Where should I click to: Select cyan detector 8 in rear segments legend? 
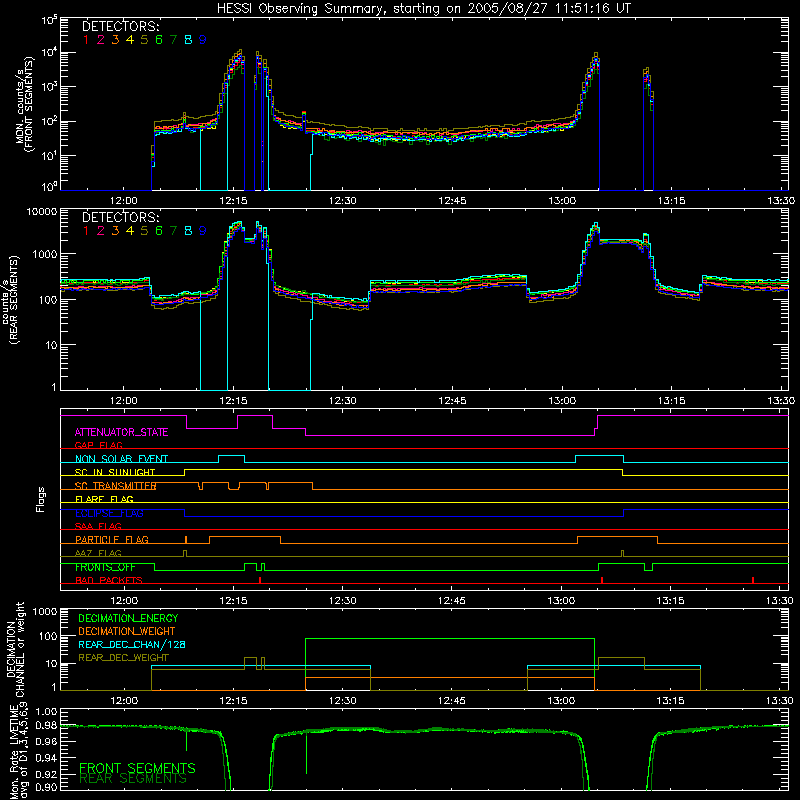point(188,231)
